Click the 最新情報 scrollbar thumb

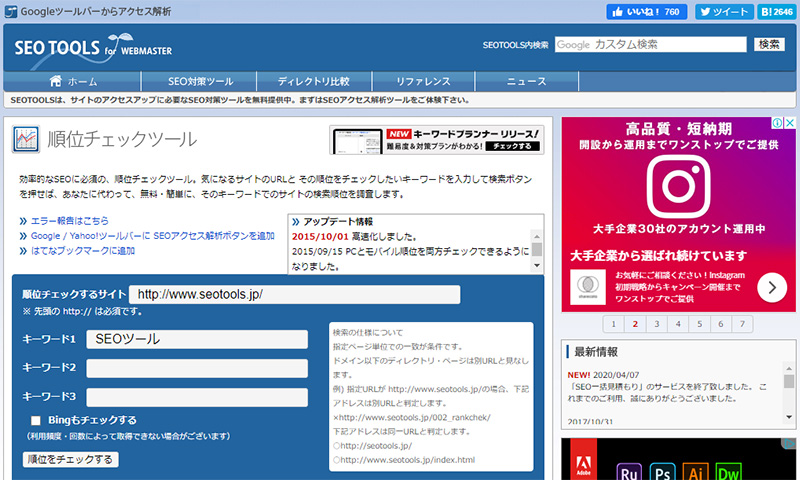point(789,381)
